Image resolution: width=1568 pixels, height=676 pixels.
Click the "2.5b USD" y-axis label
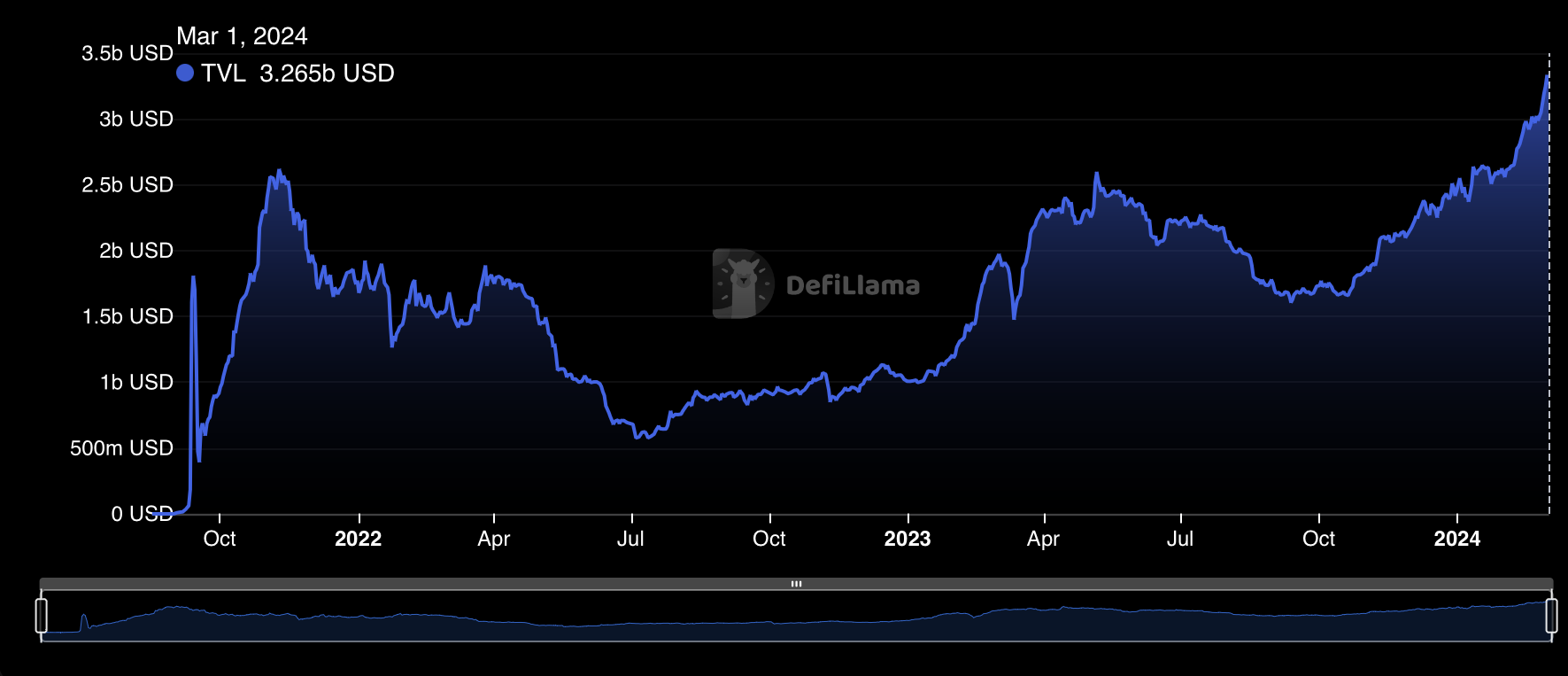tap(127, 184)
